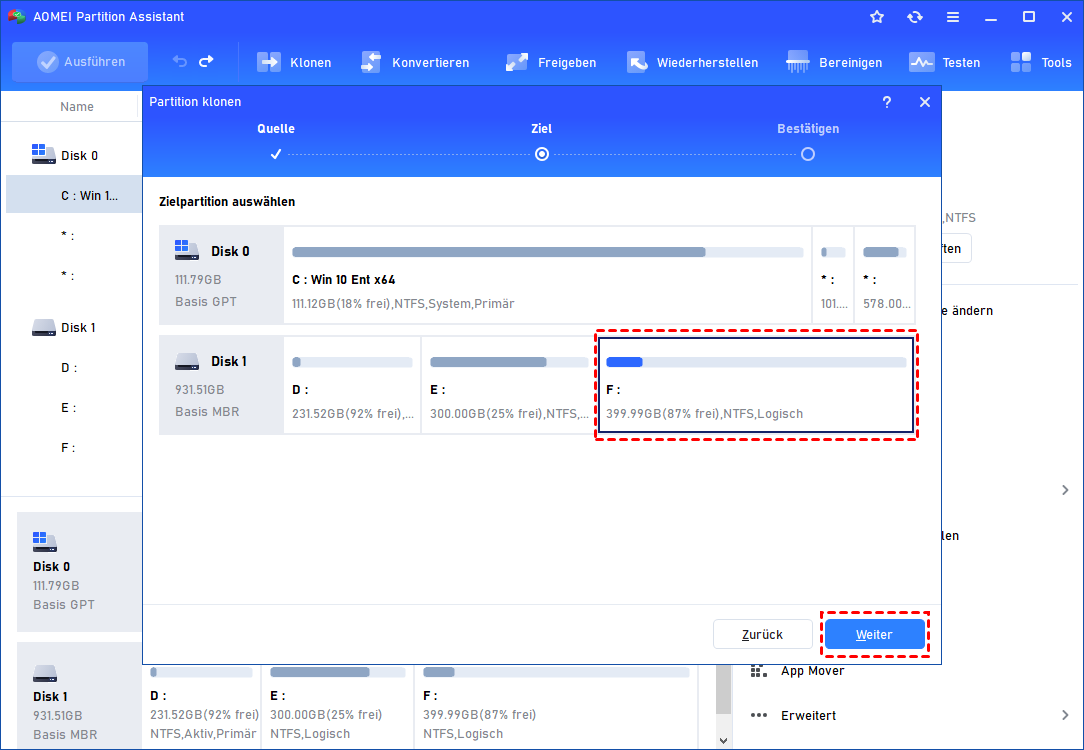This screenshot has width=1084, height=750.
Task: Close the Partition klonen dialog
Action: (x=925, y=102)
